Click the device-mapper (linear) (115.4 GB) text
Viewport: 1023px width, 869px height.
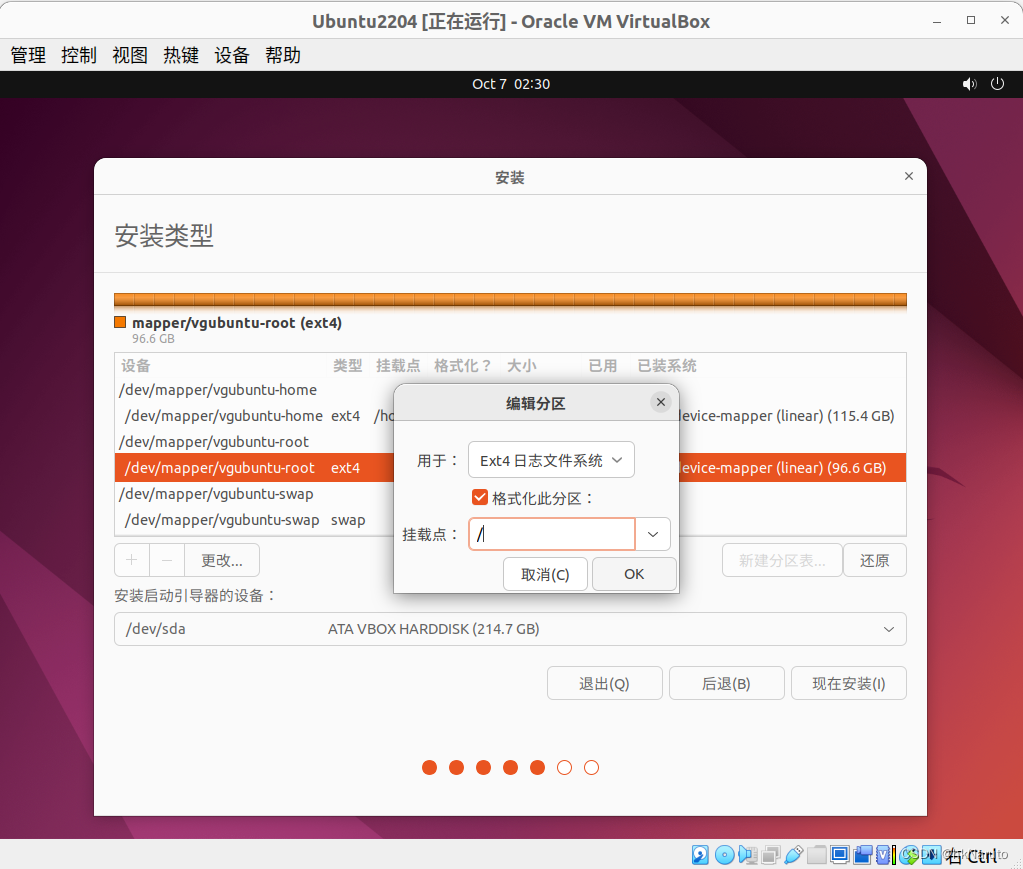(787, 416)
